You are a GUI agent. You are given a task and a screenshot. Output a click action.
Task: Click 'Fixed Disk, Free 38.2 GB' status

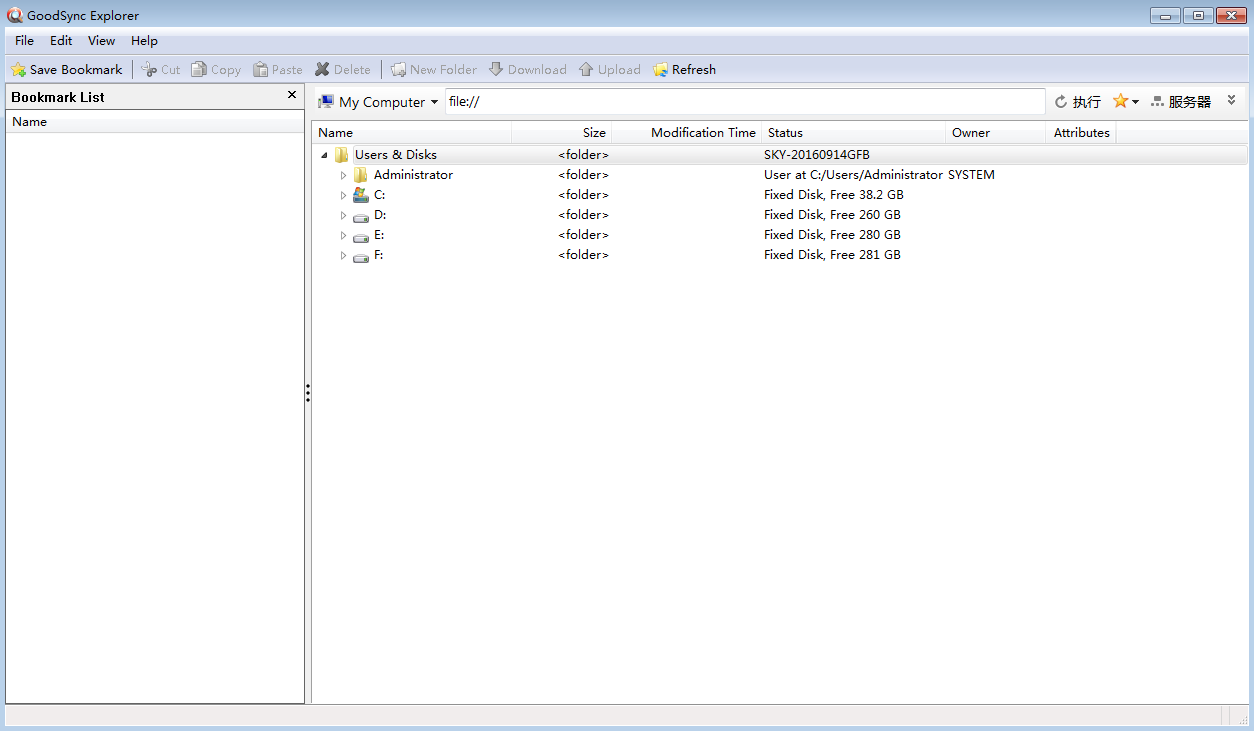834,195
